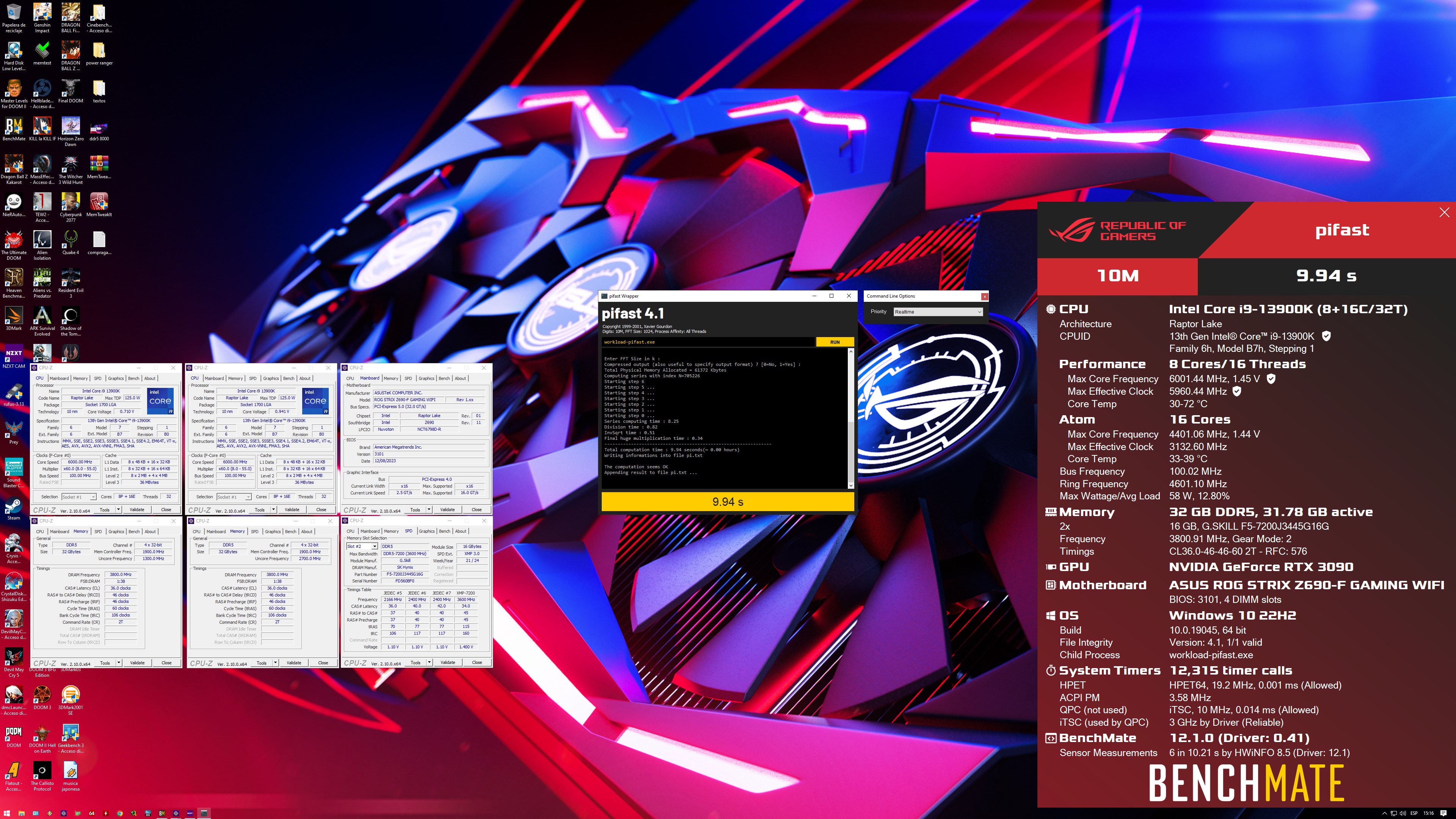Launch CrystalDisk Shizuku Edition desktop icon
Viewport: 1456px width, 819px height.
14,586
